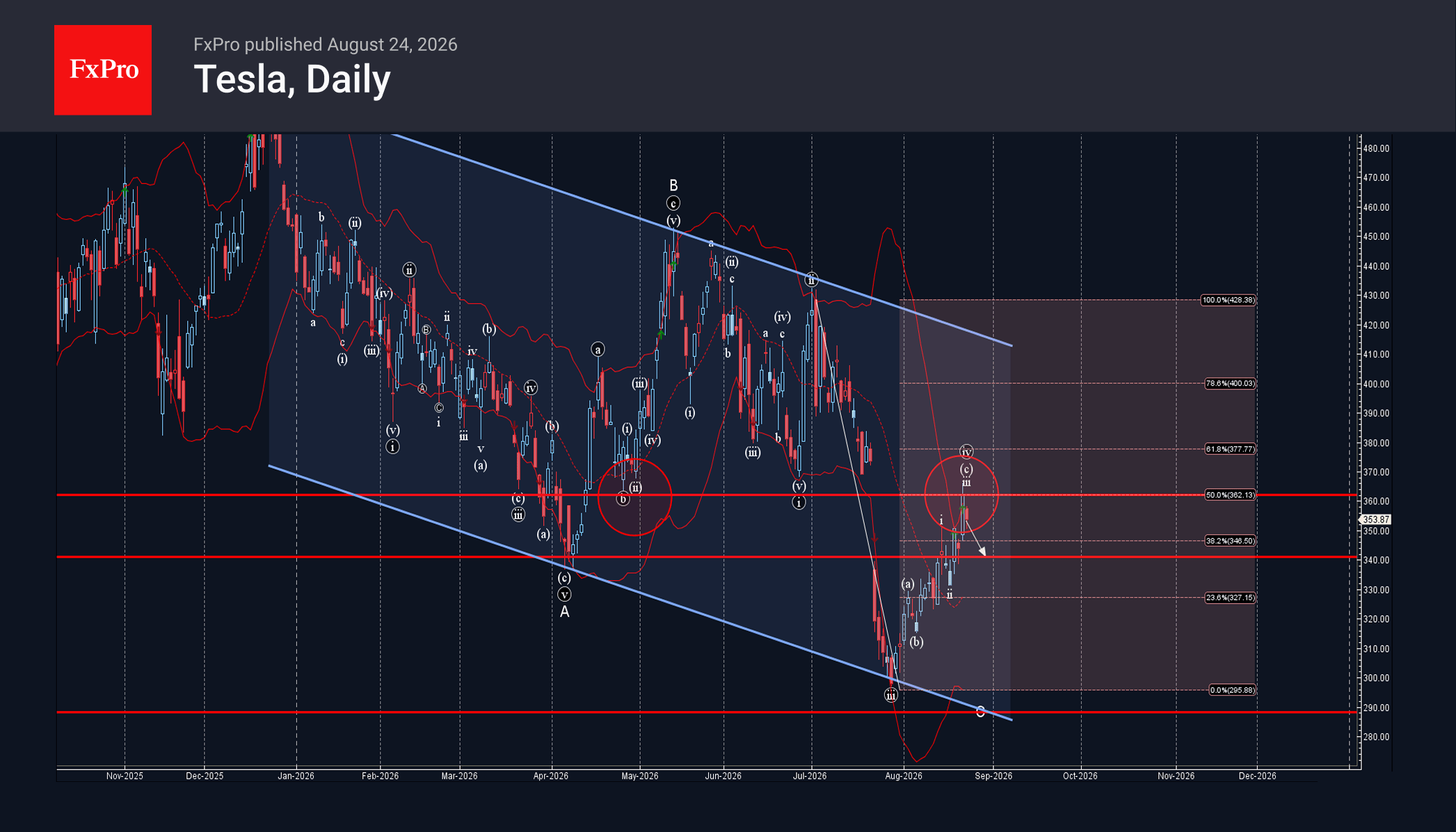Click the Nov-2025 date axis label
The height and width of the screenshot is (832, 1456).
point(125,776)
